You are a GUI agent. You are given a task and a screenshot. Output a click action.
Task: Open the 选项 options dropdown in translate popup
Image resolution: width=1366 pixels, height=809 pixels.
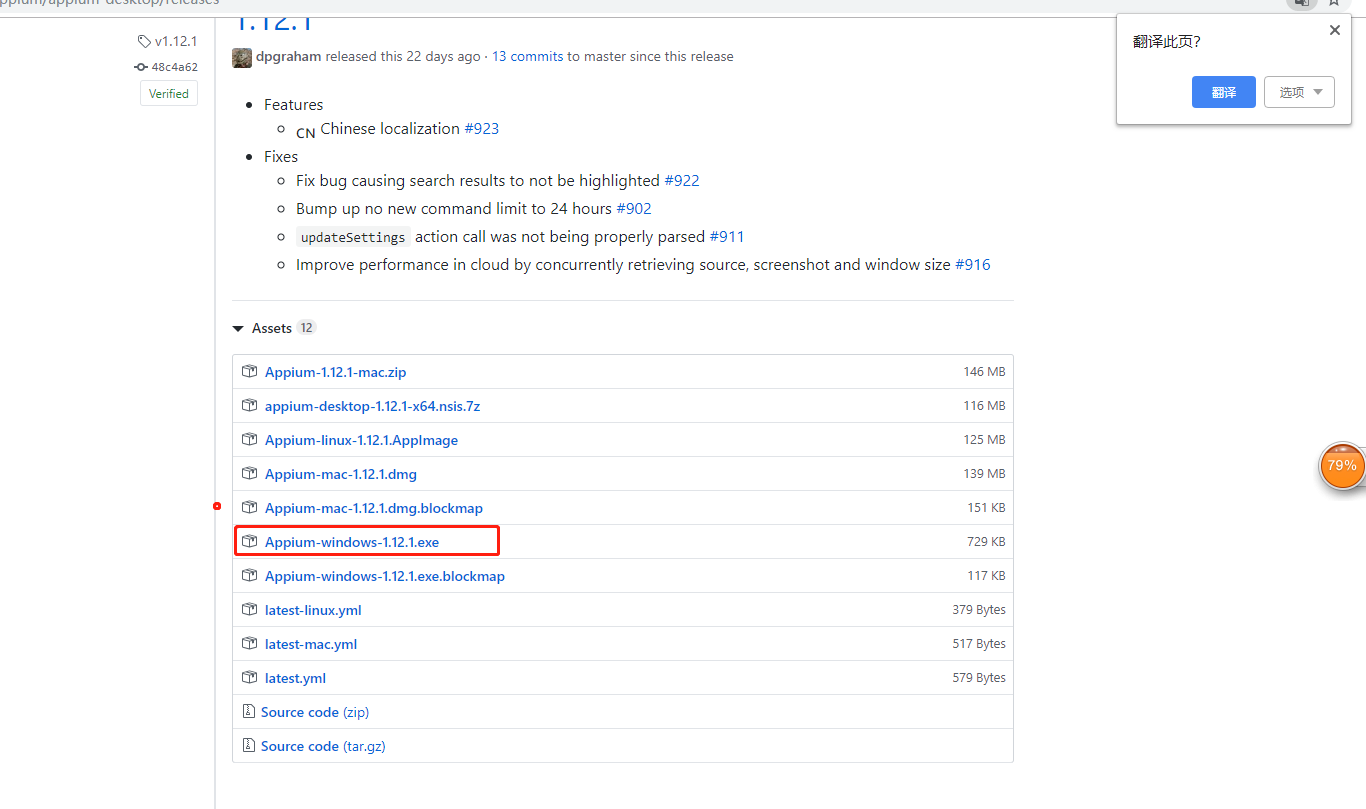(1299, 92)
